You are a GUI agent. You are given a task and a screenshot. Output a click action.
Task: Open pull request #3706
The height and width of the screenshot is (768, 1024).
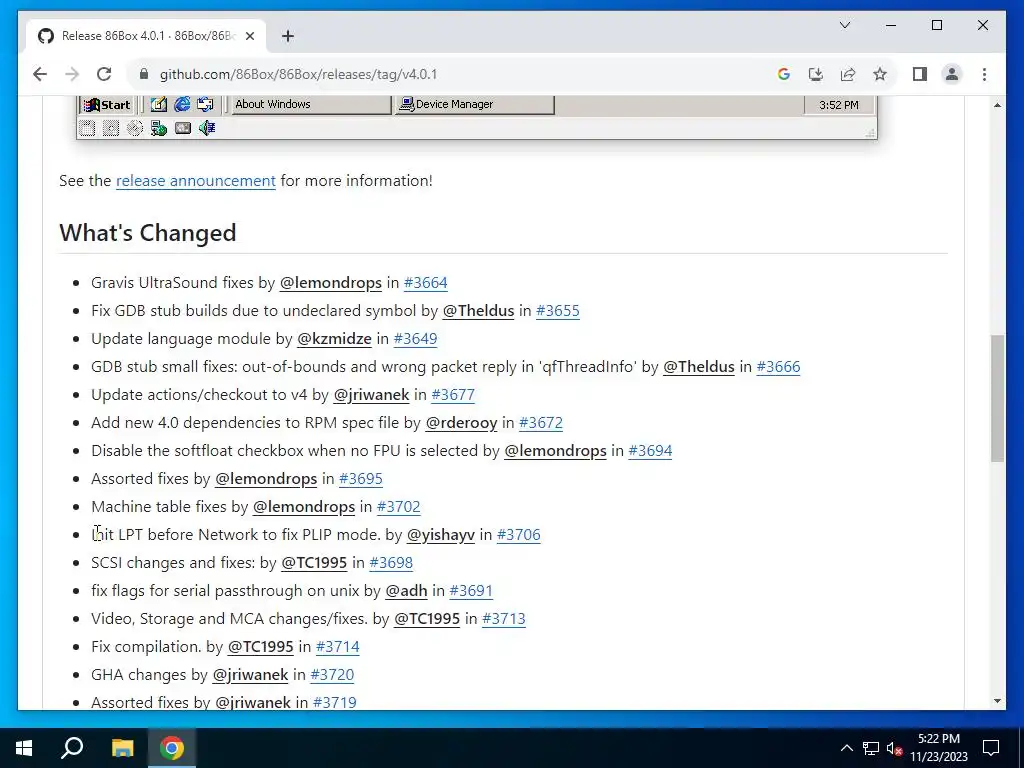pyautogui.click(x=519, y=535)
